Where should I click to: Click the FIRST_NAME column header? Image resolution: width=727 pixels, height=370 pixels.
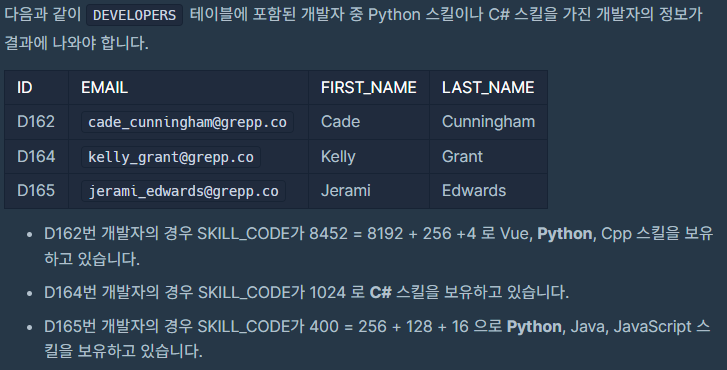369,87
